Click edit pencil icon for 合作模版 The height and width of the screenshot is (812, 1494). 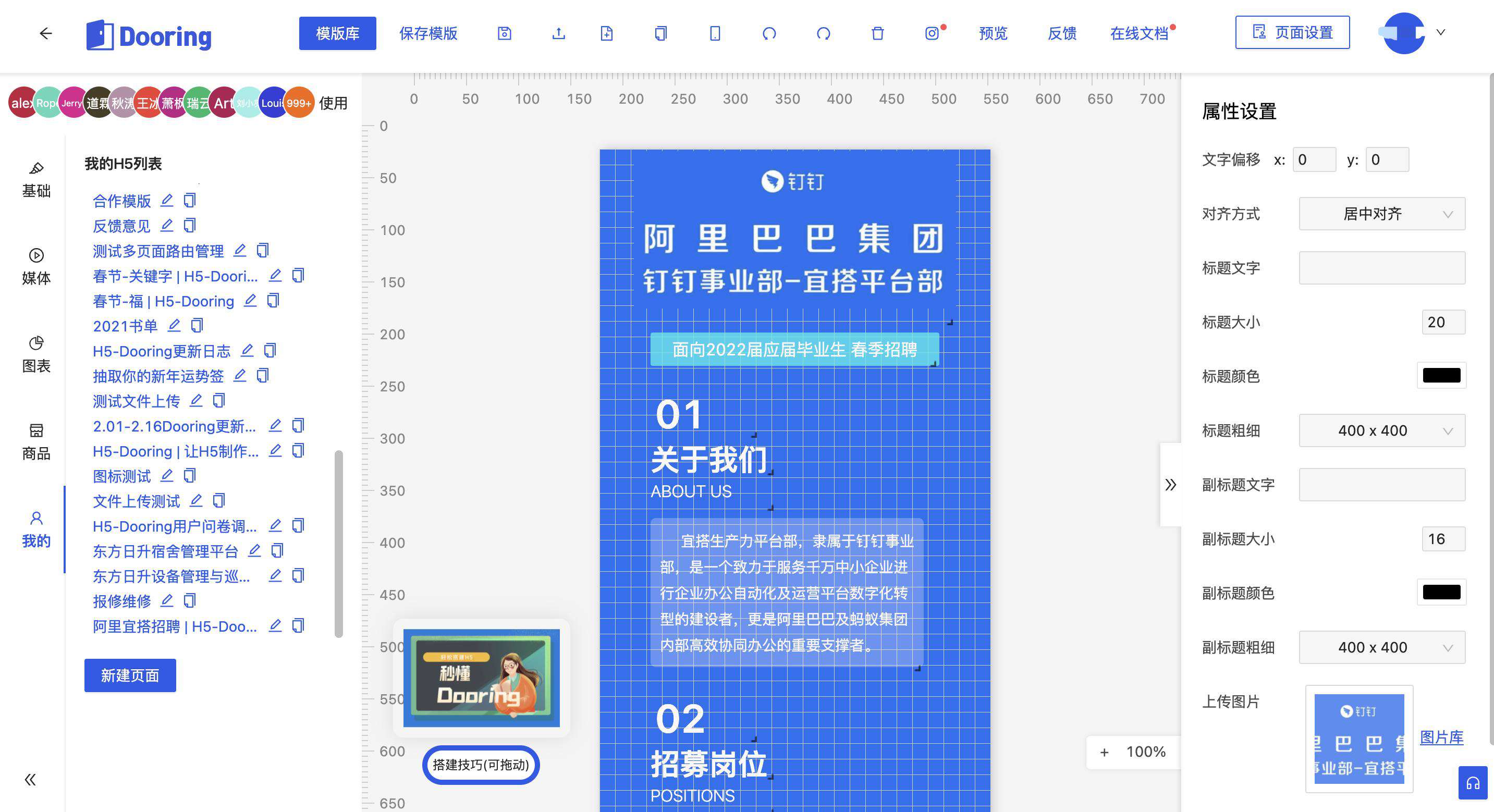pyautogui.click(x=167, y=200)
